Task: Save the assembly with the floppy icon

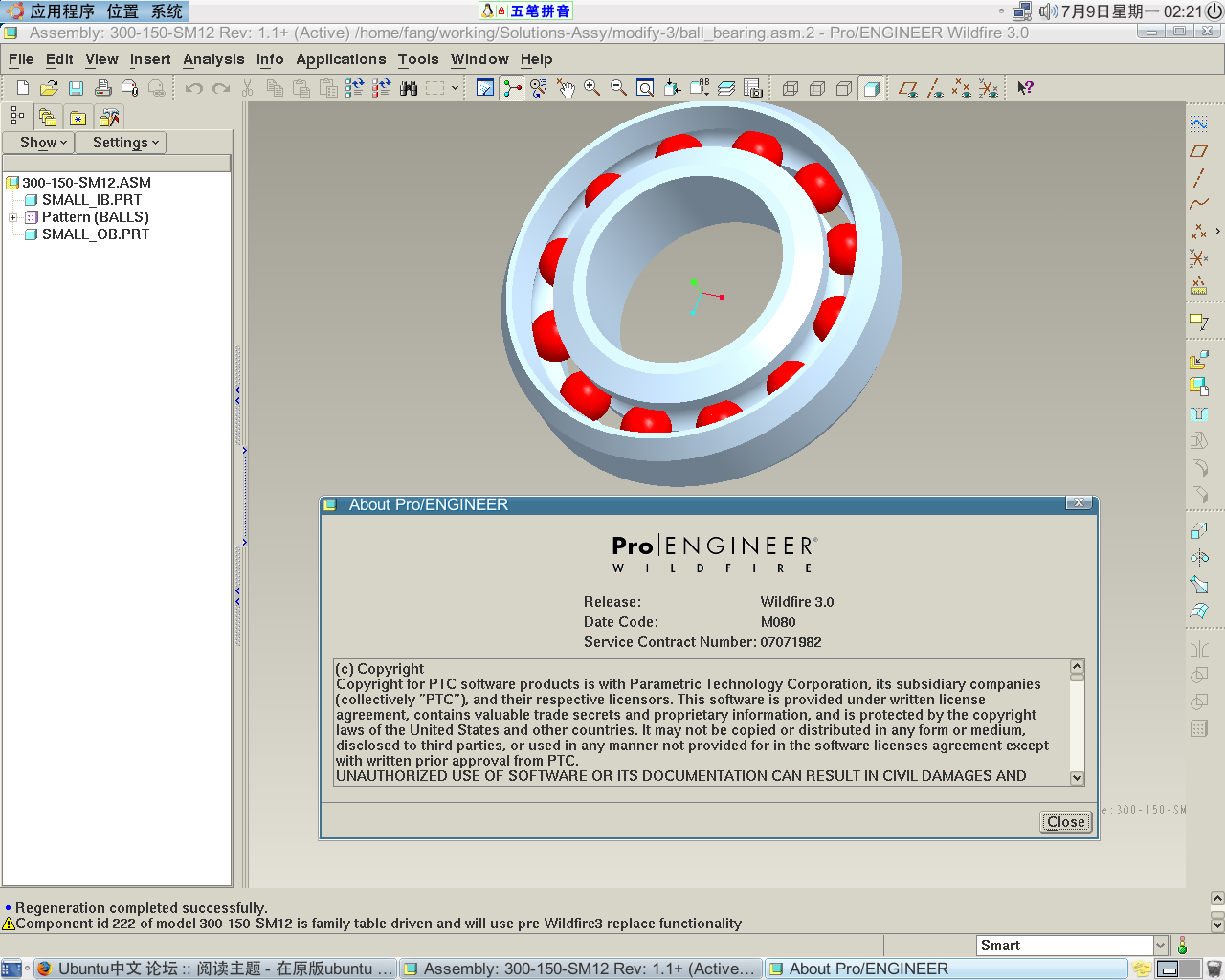Action: (76, 88)
